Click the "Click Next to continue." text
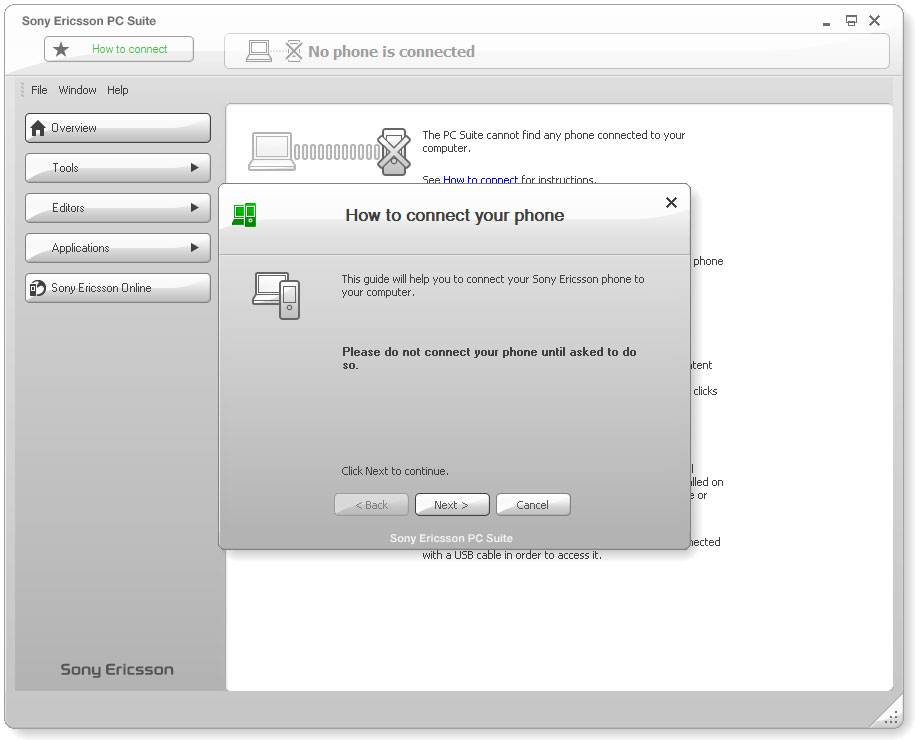Screen dimensions: 915x740 pos(395,471)
